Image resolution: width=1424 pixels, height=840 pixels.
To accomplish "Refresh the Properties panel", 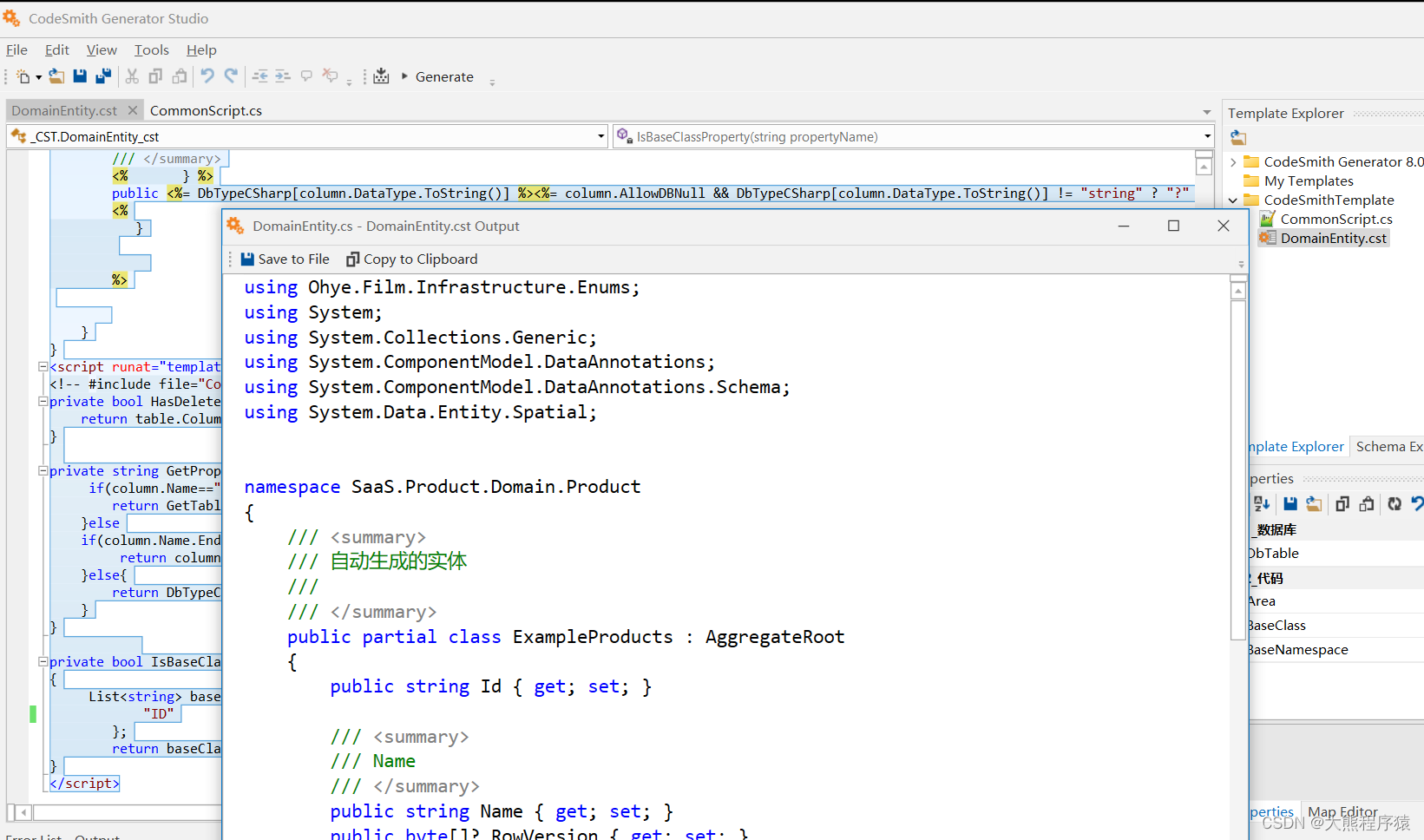I will [x=1395, y=503].
